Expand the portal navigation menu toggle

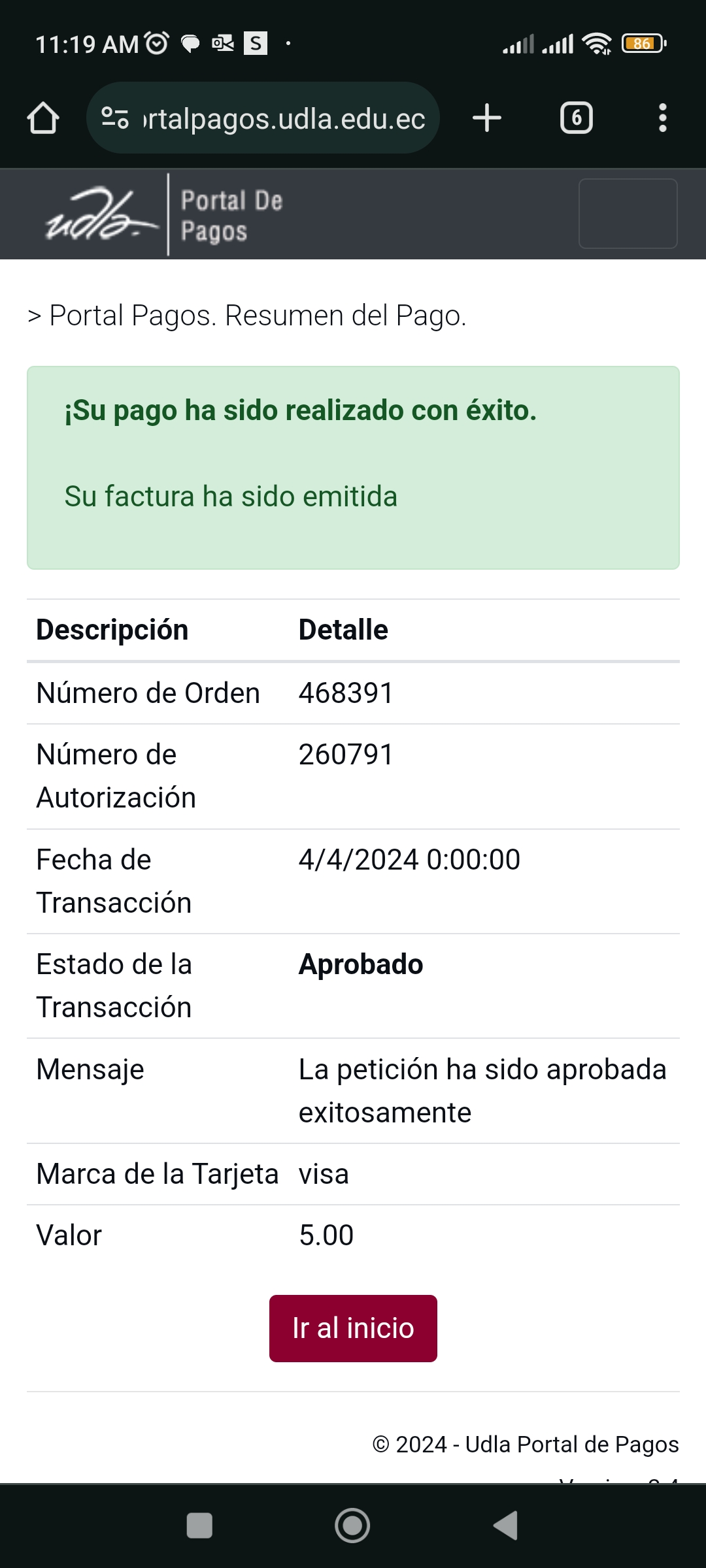(628, 214)
